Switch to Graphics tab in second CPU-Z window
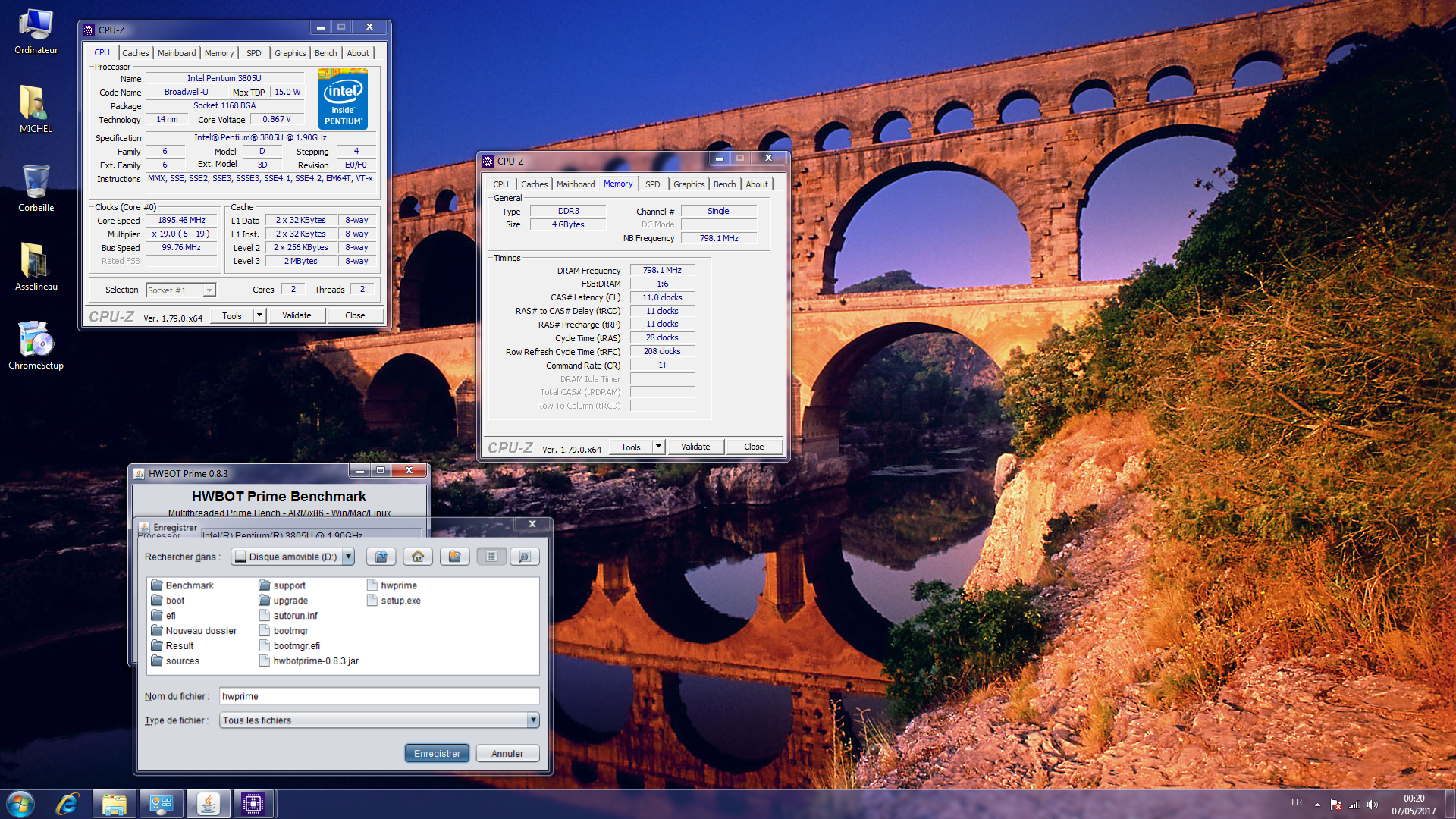This screenshot has height=819, width=1456. [689, 184]
